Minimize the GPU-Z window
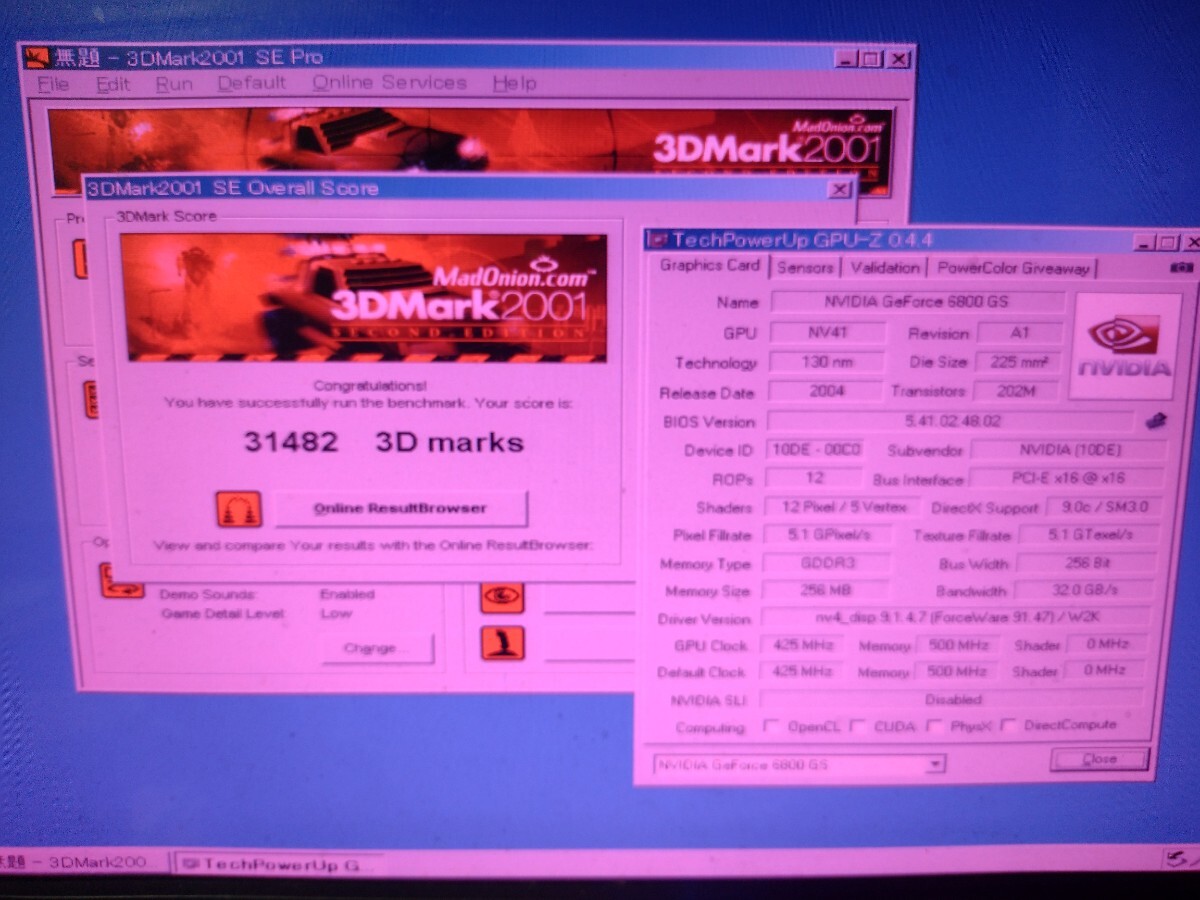 1145,242
